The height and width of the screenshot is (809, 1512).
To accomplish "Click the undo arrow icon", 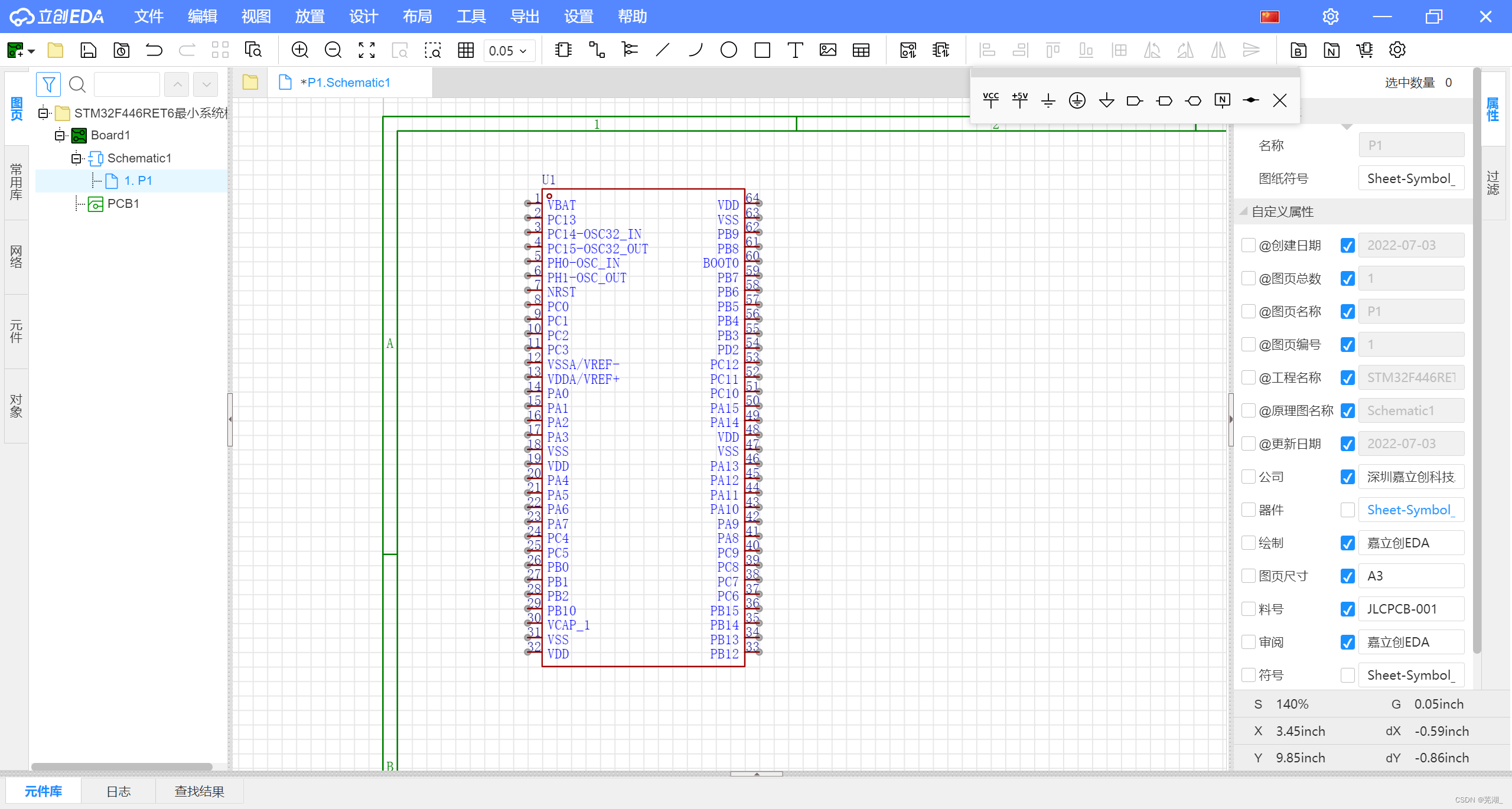I will (x=154, y=50).
